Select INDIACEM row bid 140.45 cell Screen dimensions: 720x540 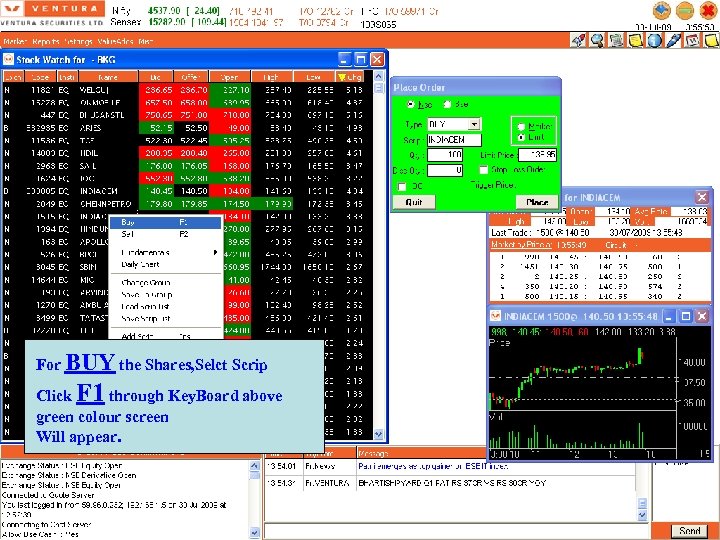(156, 191)
